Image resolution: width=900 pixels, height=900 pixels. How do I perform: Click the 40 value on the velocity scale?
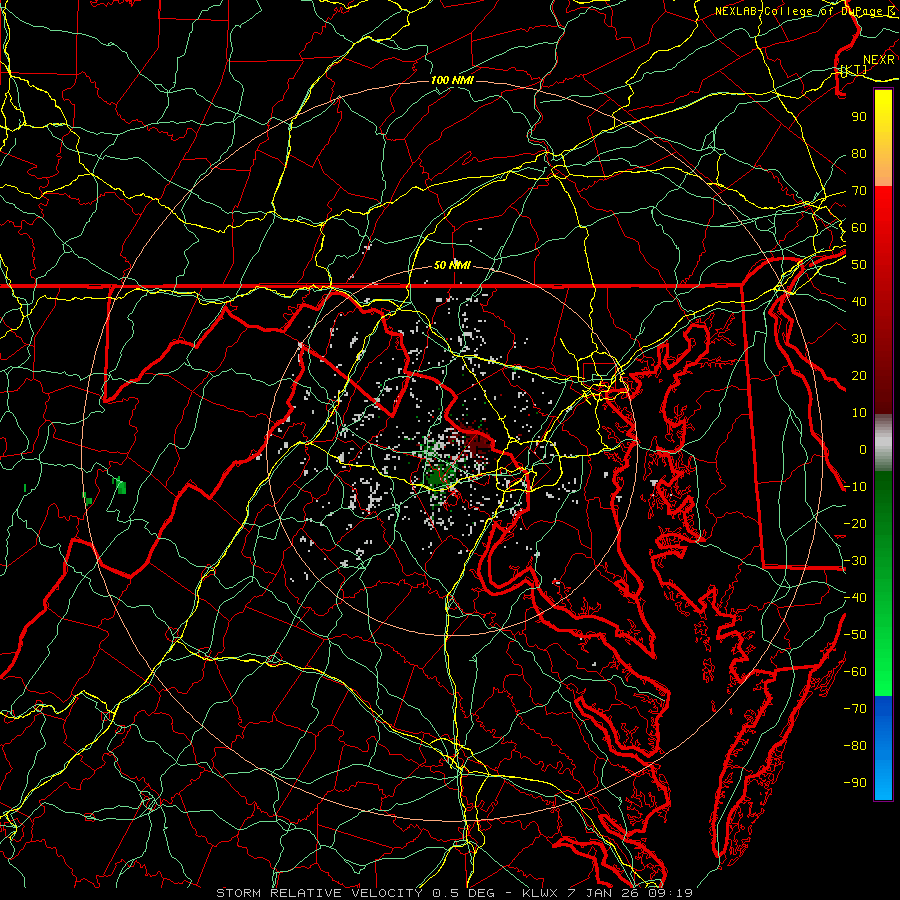click(x=859, y=302)
